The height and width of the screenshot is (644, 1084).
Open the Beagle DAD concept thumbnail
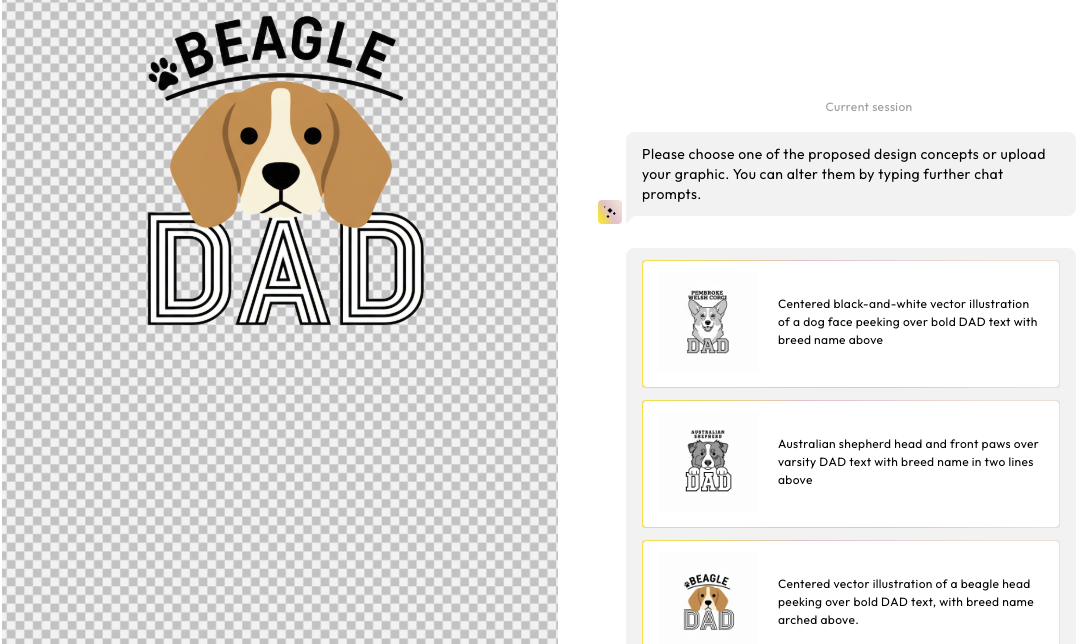tap(708, 600)
